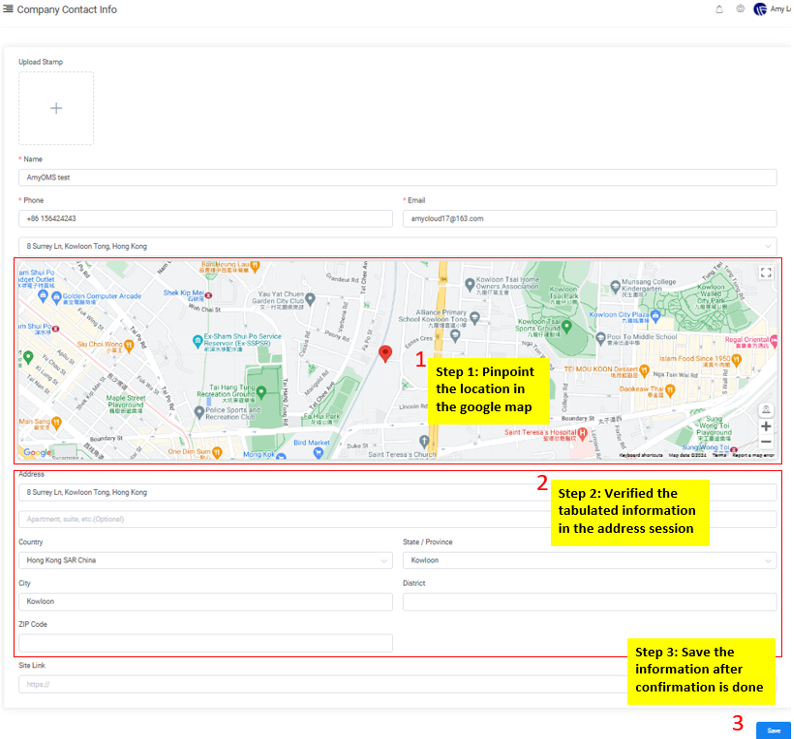
Task: Click the Siu Choi Wong restaurant marker
Action: pyautogui.click(x=129, y=346)
